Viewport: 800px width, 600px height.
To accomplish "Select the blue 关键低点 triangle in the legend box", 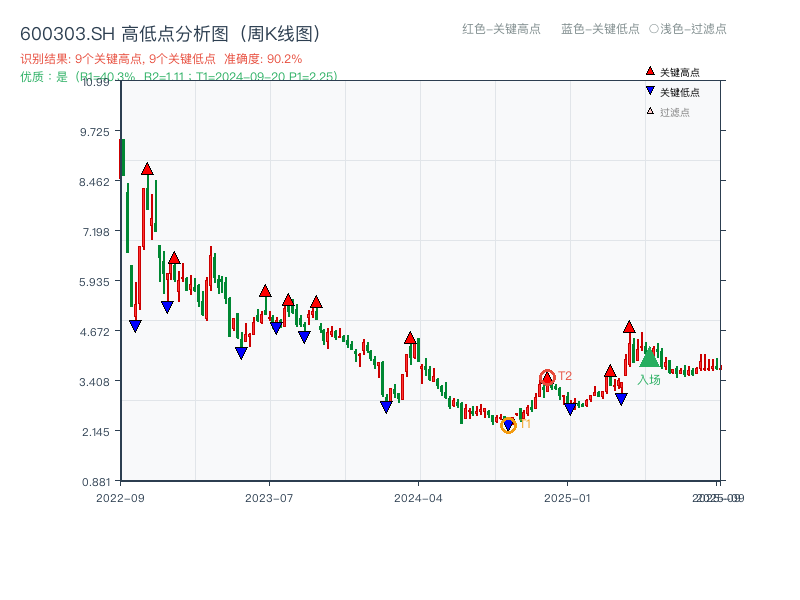I will pyautogui.click(x=648, y=91).
